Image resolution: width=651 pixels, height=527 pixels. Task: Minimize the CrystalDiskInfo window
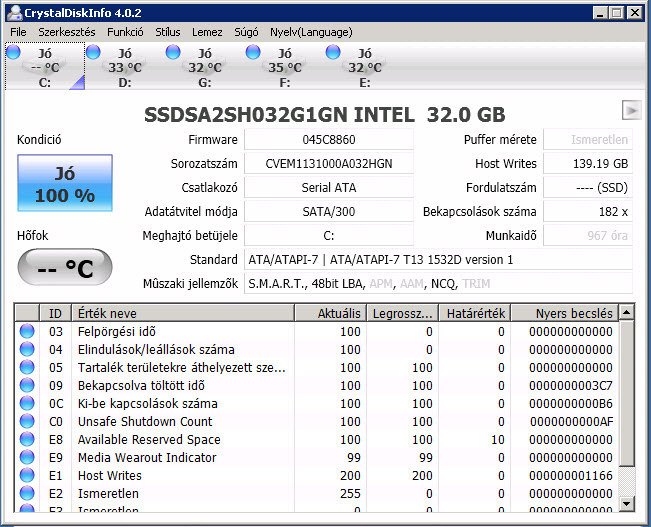600,13
